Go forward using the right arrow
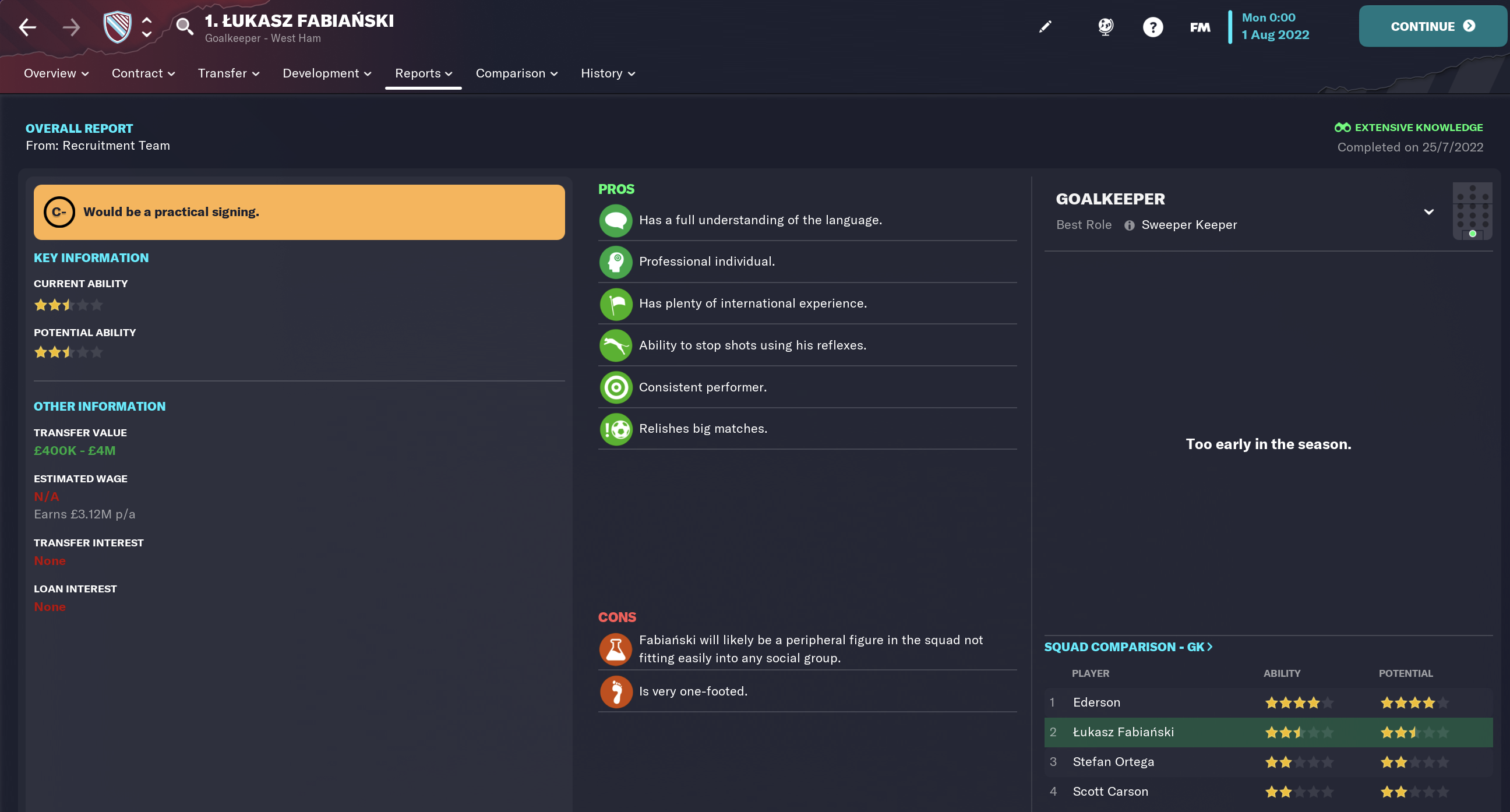The image size is (1510, 812). click(71, 27)
